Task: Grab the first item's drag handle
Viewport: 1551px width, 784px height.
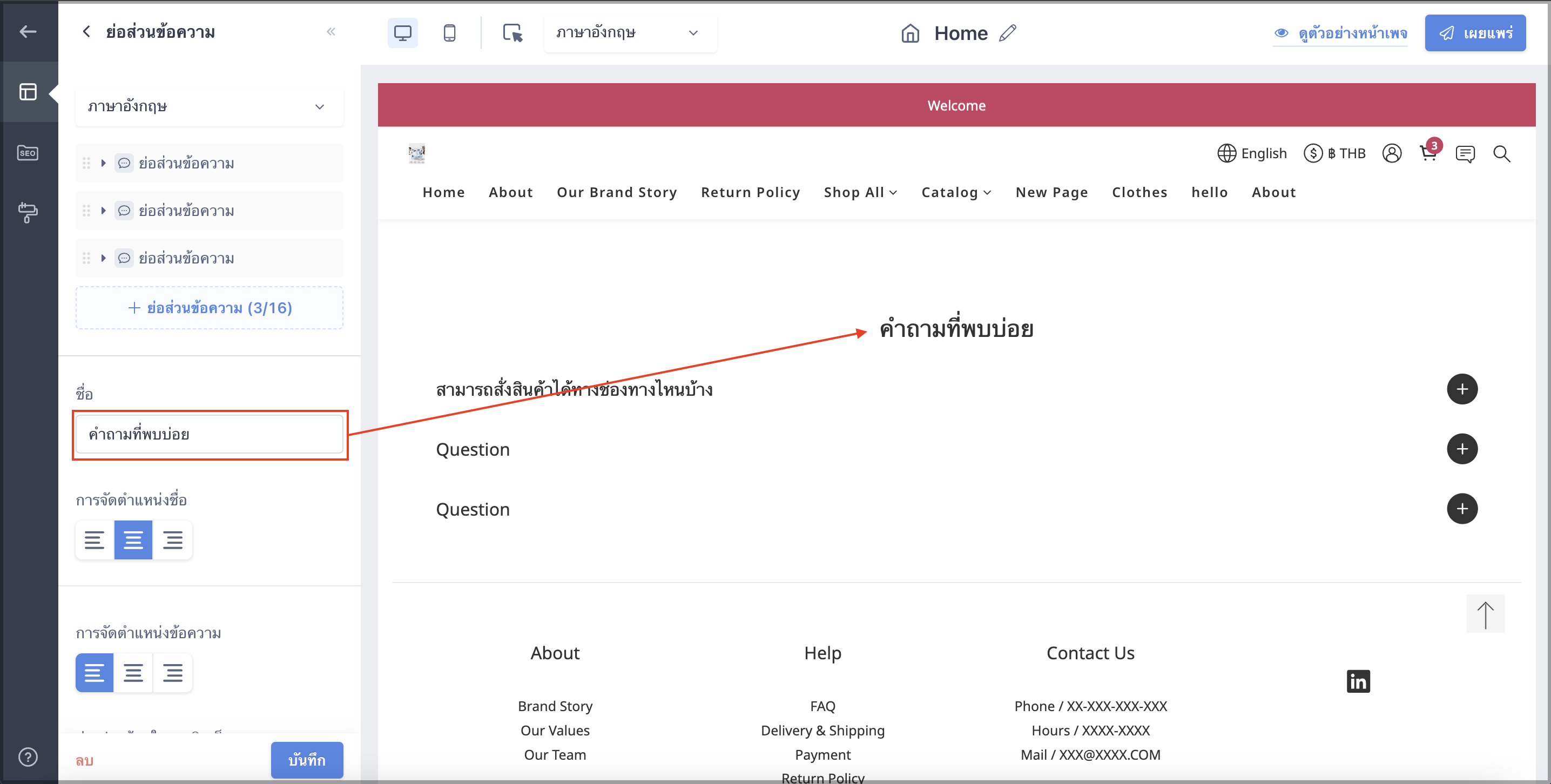Action: pyautogui.click(x=86, y=163)
